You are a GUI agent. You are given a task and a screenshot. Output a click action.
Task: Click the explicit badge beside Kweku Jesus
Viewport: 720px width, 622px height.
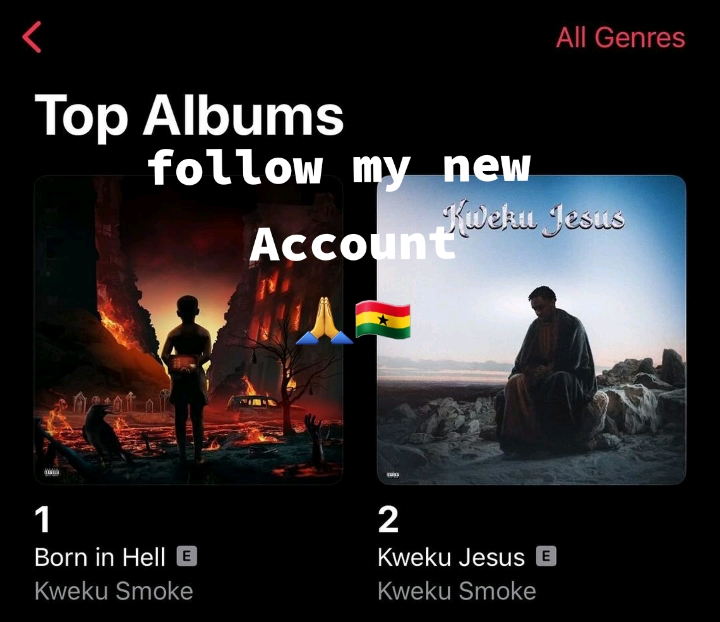[x=546, y=556]
